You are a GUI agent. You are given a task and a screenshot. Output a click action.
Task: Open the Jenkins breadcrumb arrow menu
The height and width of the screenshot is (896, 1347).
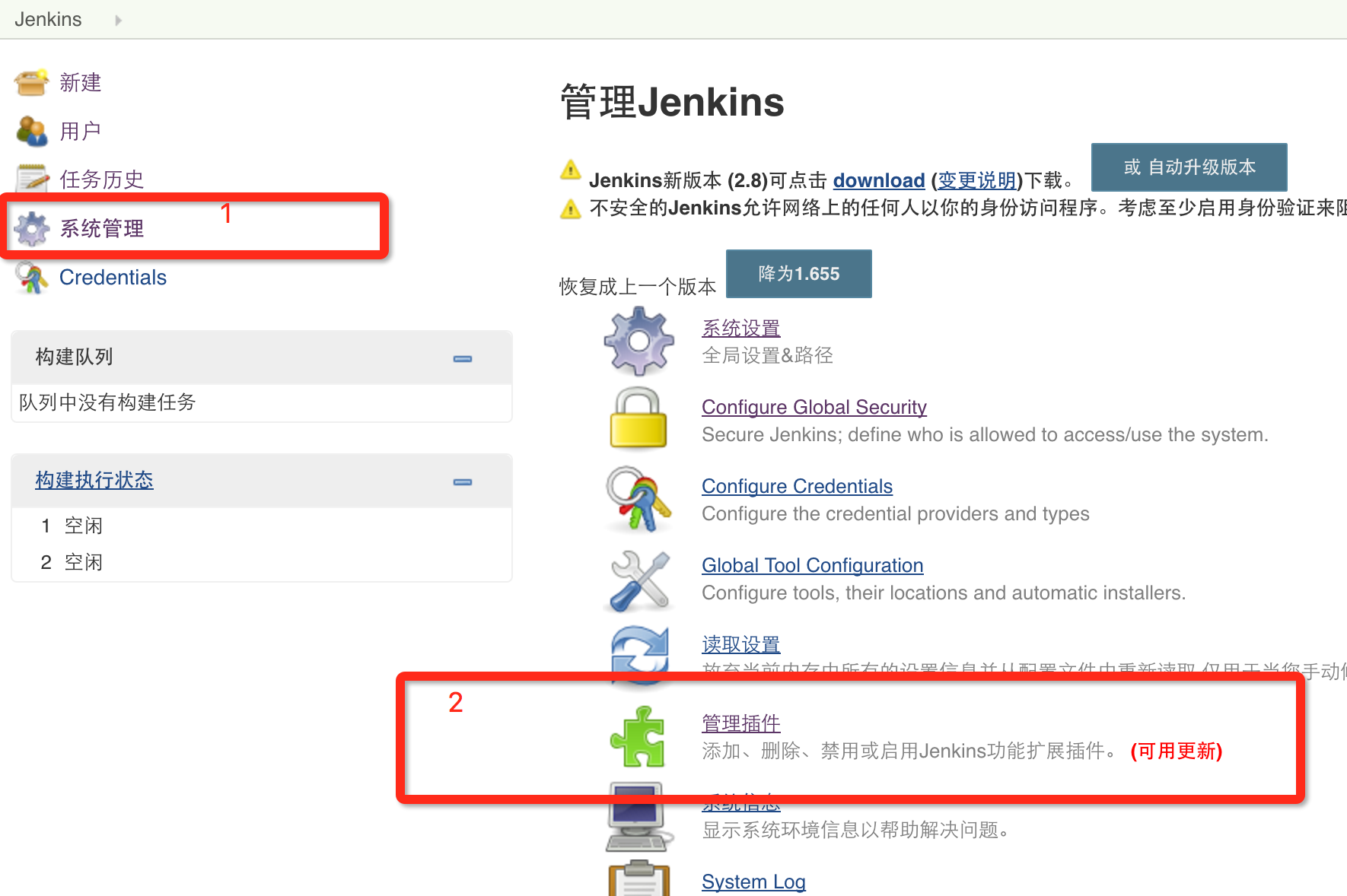point(118,21)
